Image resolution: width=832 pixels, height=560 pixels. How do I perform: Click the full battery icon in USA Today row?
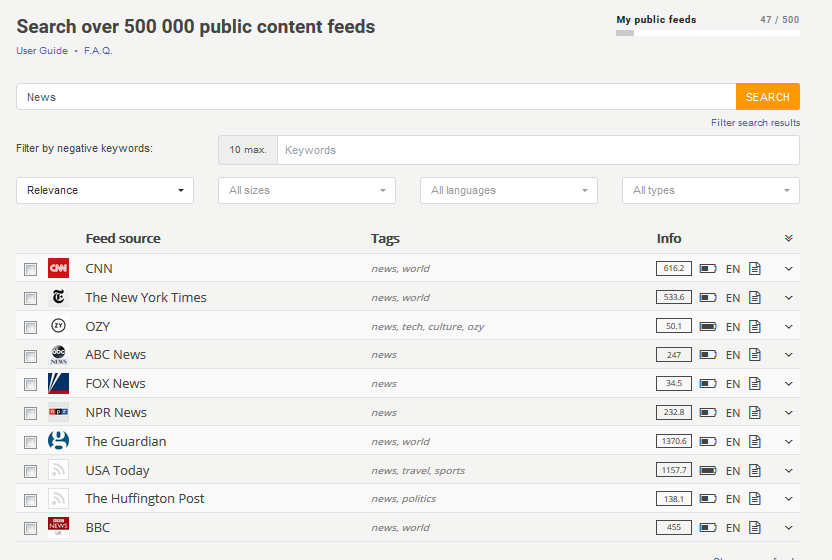(708, 470)
